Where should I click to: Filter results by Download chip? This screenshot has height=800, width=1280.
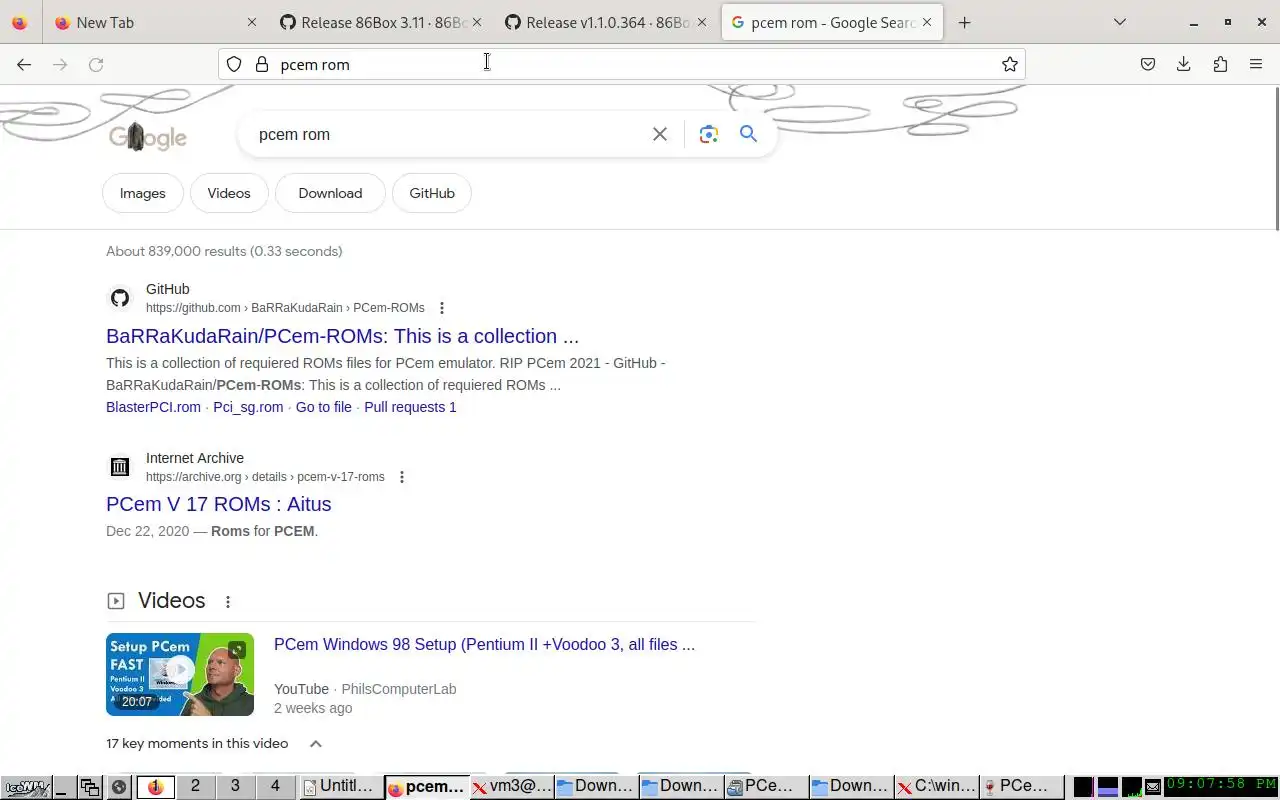(x=330, y=193)
